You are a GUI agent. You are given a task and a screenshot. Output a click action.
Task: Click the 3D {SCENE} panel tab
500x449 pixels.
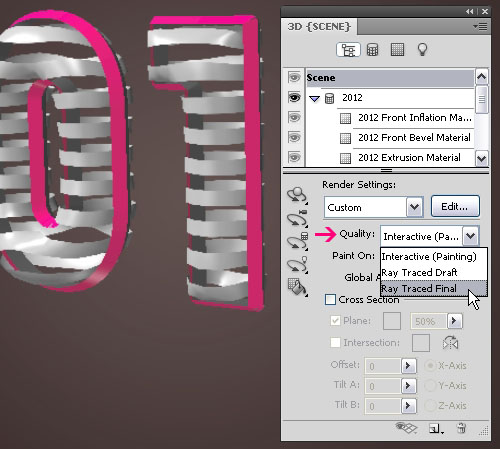tap(319, 26)
